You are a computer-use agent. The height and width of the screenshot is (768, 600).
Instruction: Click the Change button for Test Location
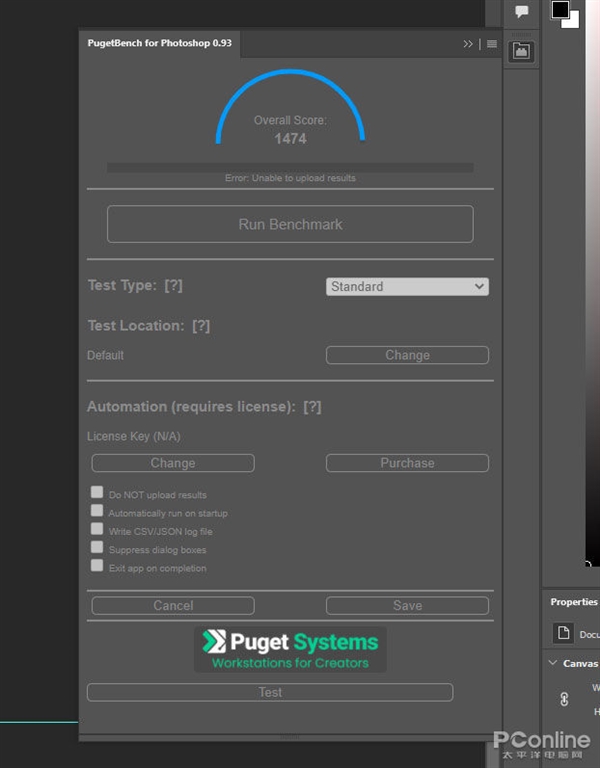click(x=407, y=355)
